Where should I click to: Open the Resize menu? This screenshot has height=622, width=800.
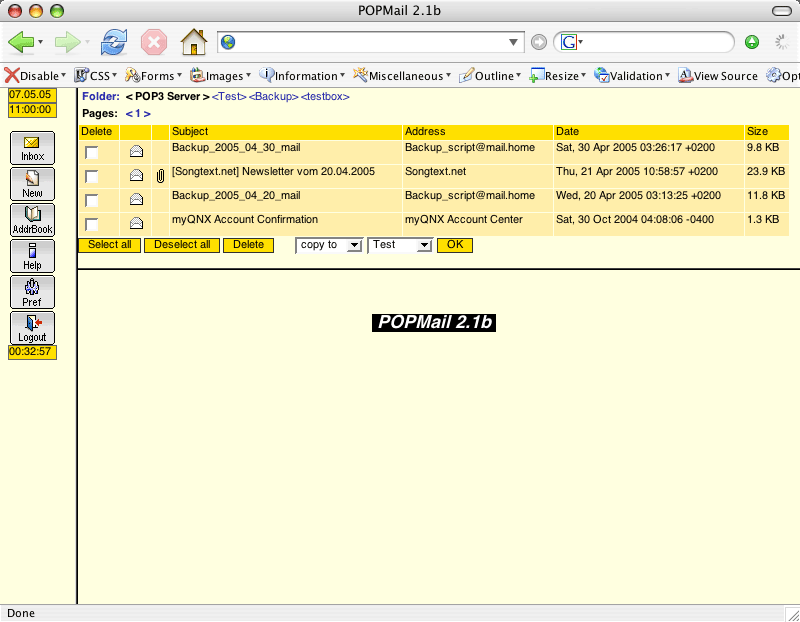click(x=558, y=76)
